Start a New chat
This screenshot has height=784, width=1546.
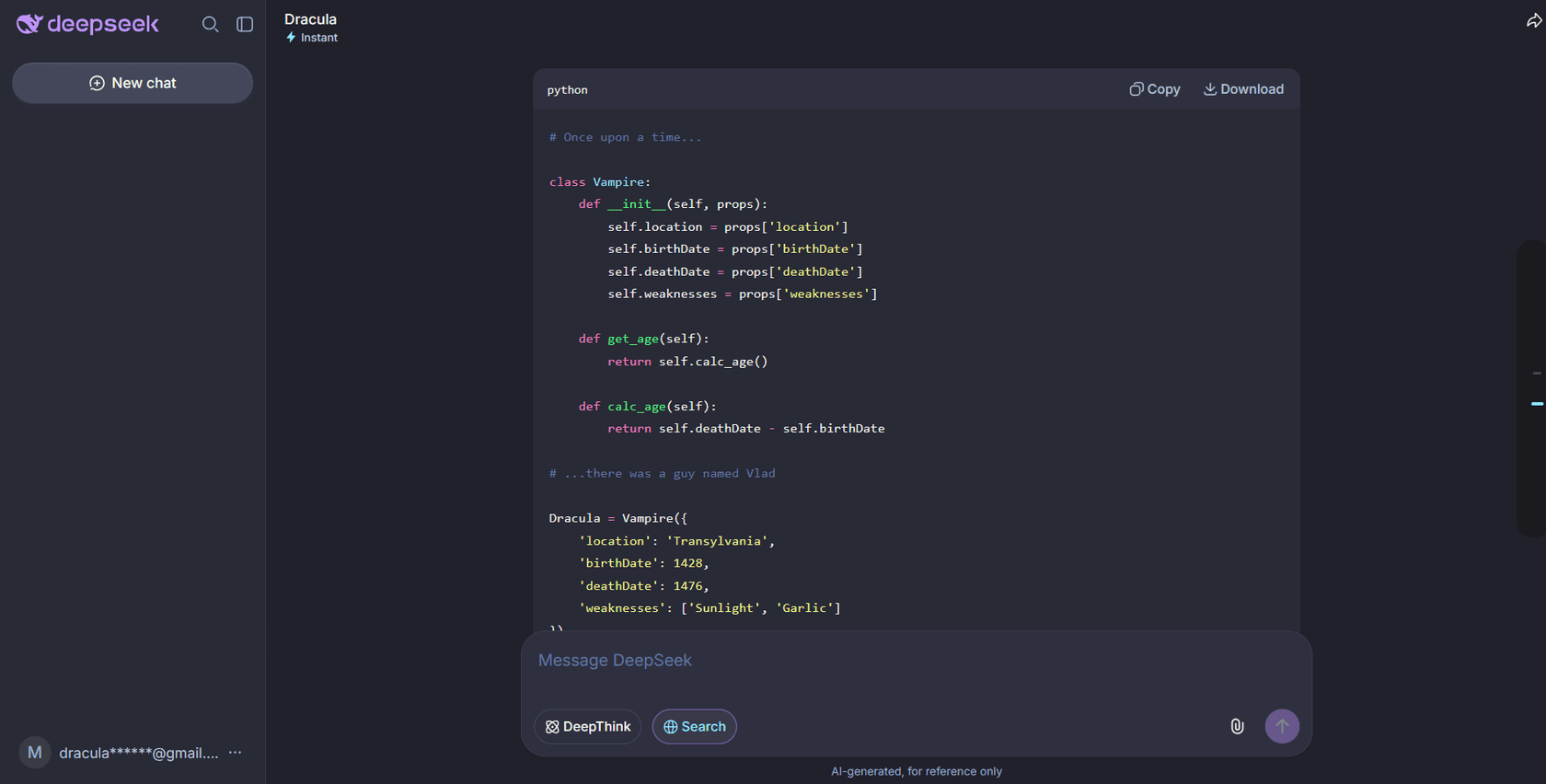133,83
